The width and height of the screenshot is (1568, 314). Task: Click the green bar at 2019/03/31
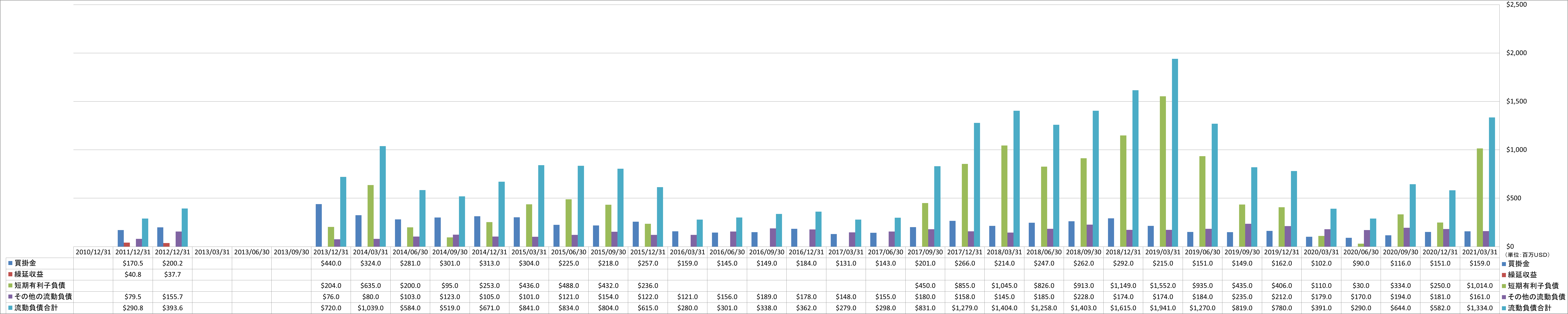(x=1163, y=171)
